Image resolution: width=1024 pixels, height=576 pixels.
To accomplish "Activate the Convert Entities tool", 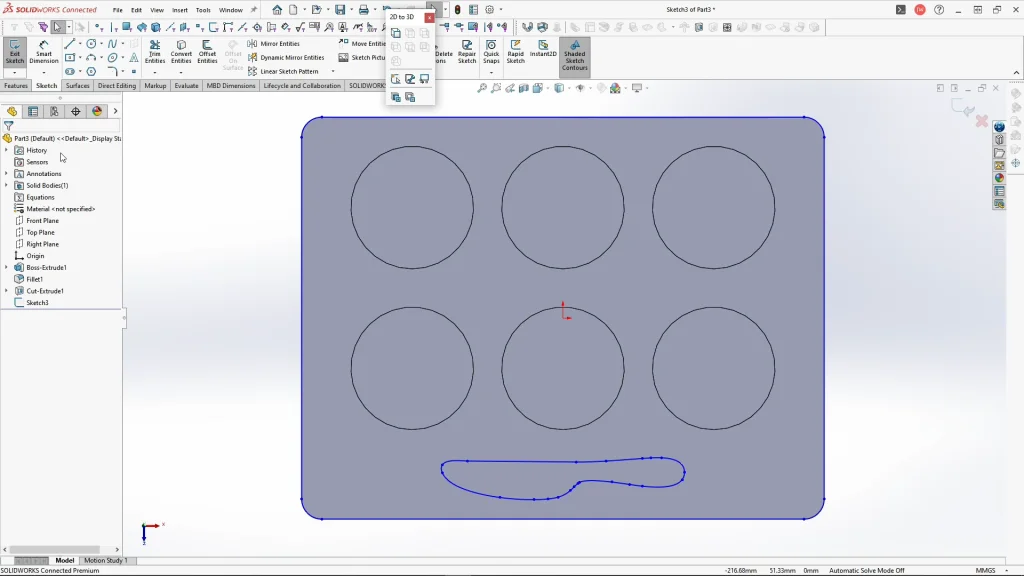I will pos(181,53).
